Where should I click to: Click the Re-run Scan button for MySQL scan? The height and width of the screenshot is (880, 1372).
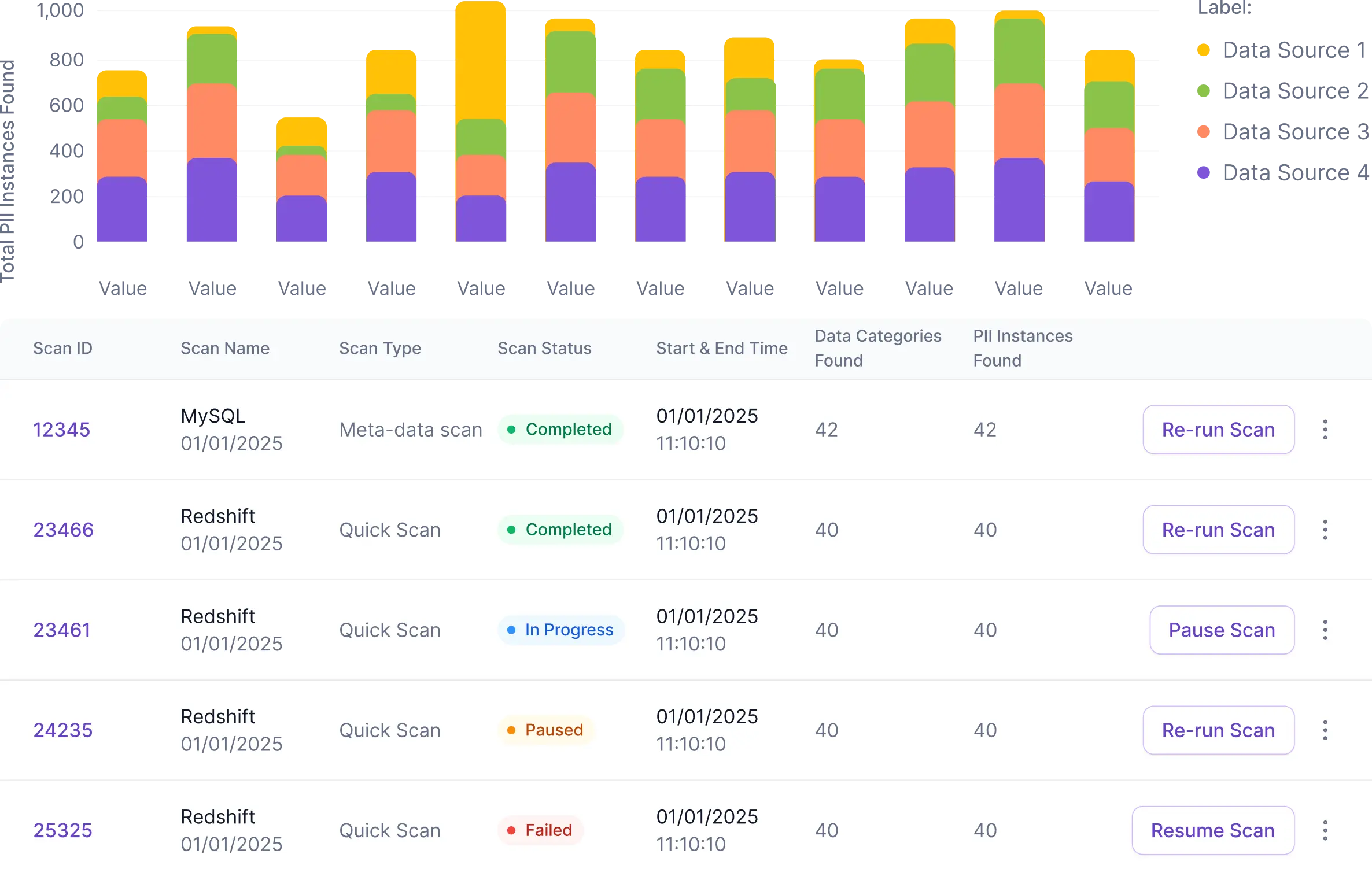1218,430
